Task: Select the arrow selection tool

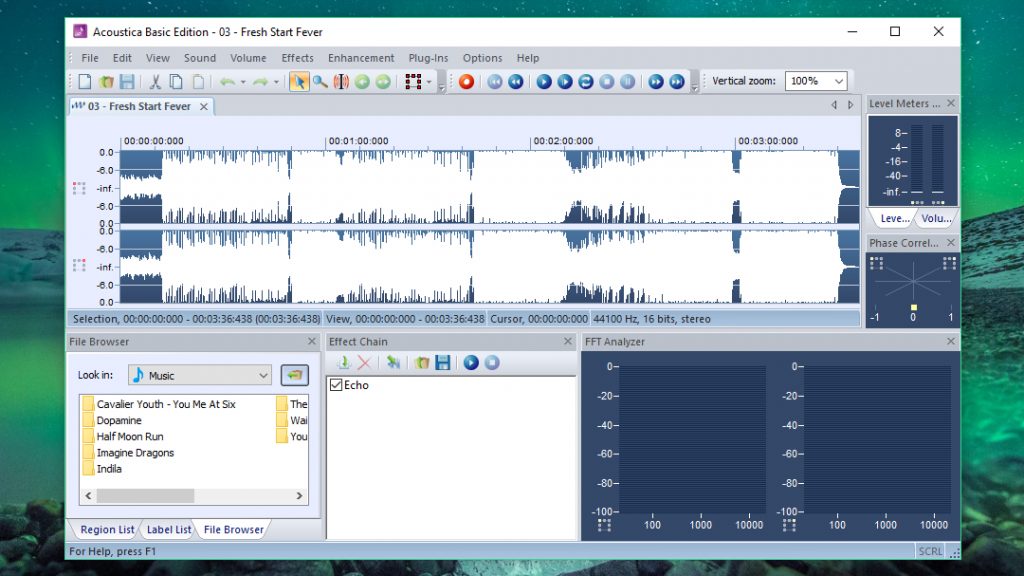Action: click(x=300, y=82)
